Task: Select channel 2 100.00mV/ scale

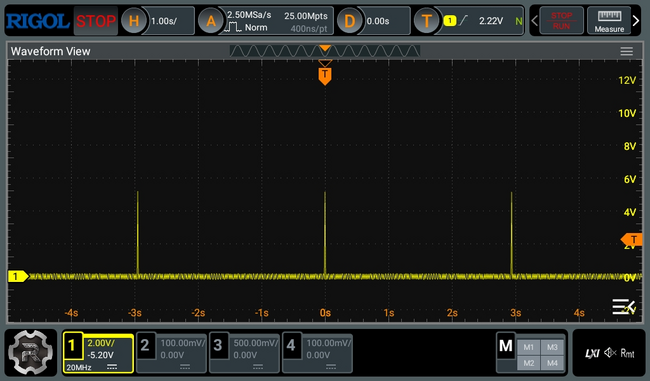Action: [182, 343]
